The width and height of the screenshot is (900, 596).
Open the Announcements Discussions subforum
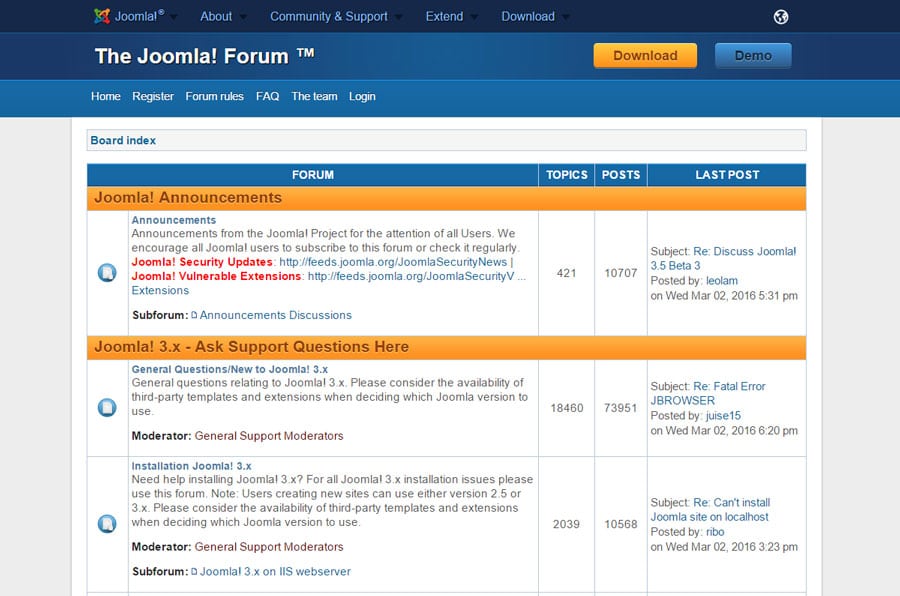click(276, 315)
